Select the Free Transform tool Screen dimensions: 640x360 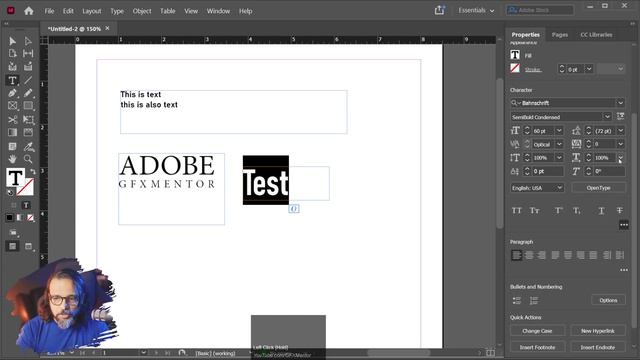(28, 120)
